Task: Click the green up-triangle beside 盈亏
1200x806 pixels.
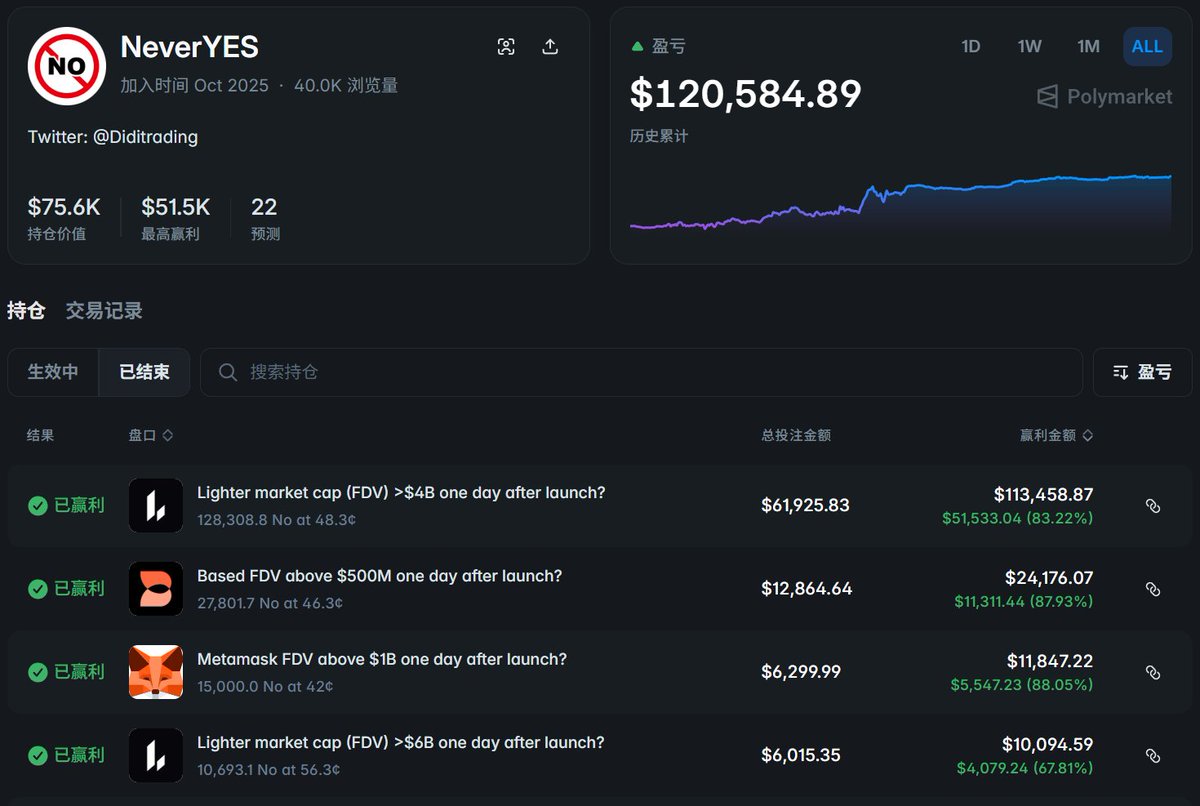Action: (x=637, y=46)
